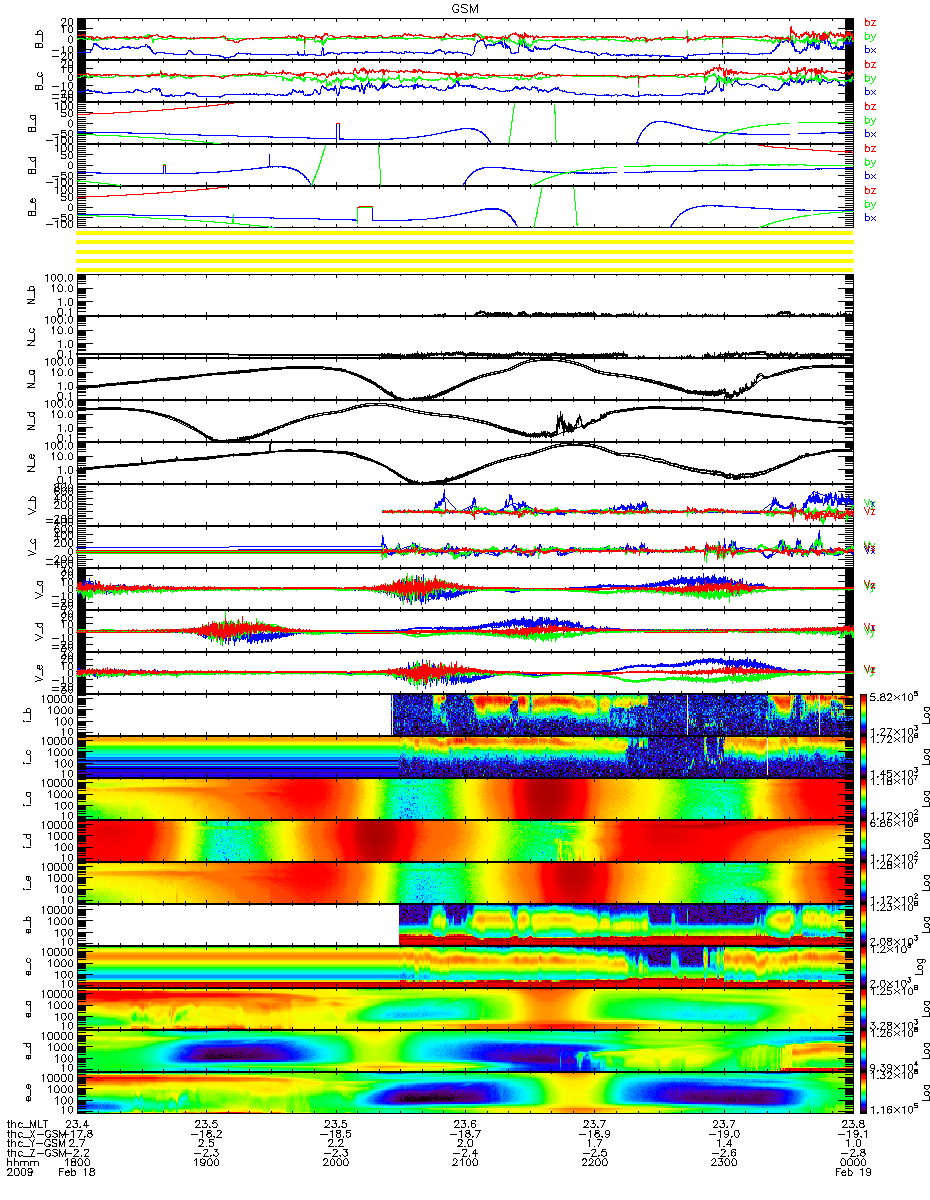Click the 2009 year label
This screenshot has width=930, height=1200.
point(21,1173)
